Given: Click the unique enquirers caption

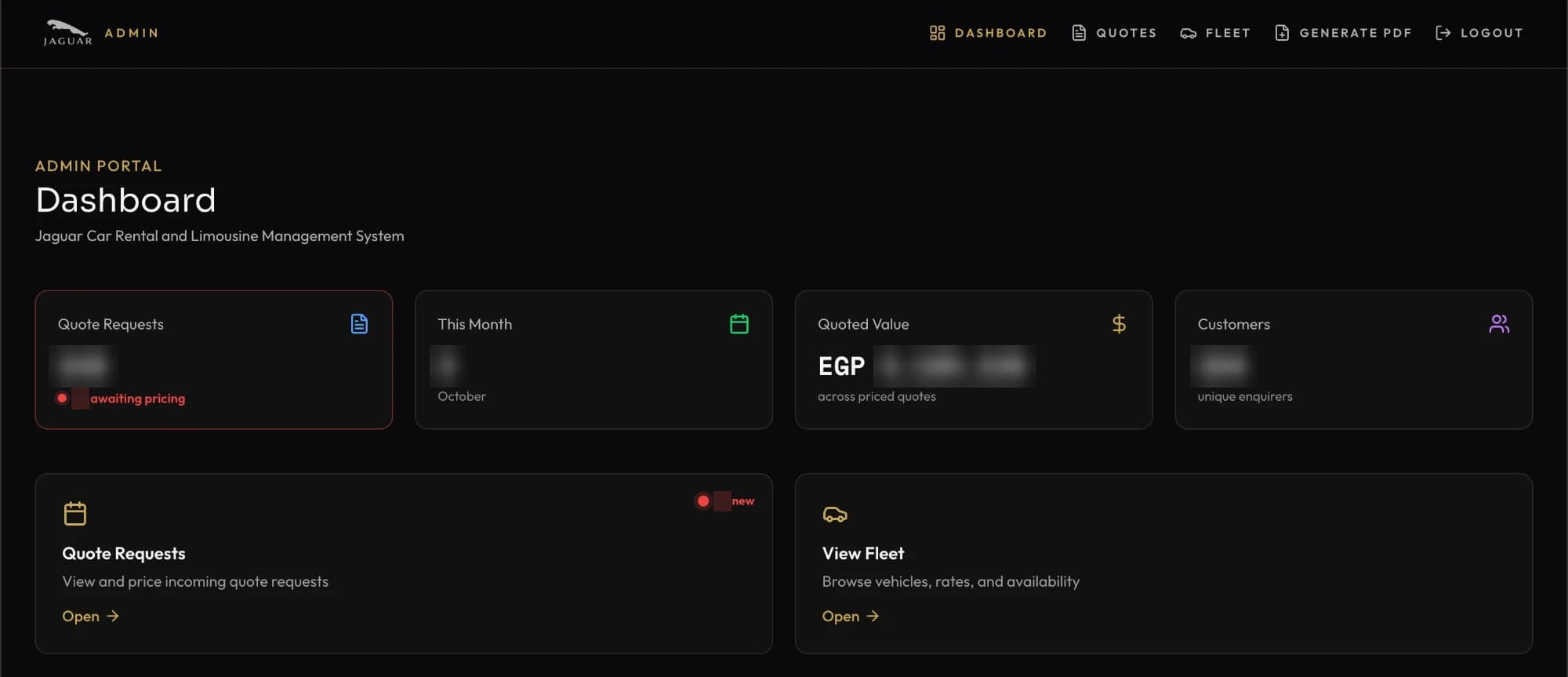Looking at the screenshot, I should click(x=1245, y=397).
